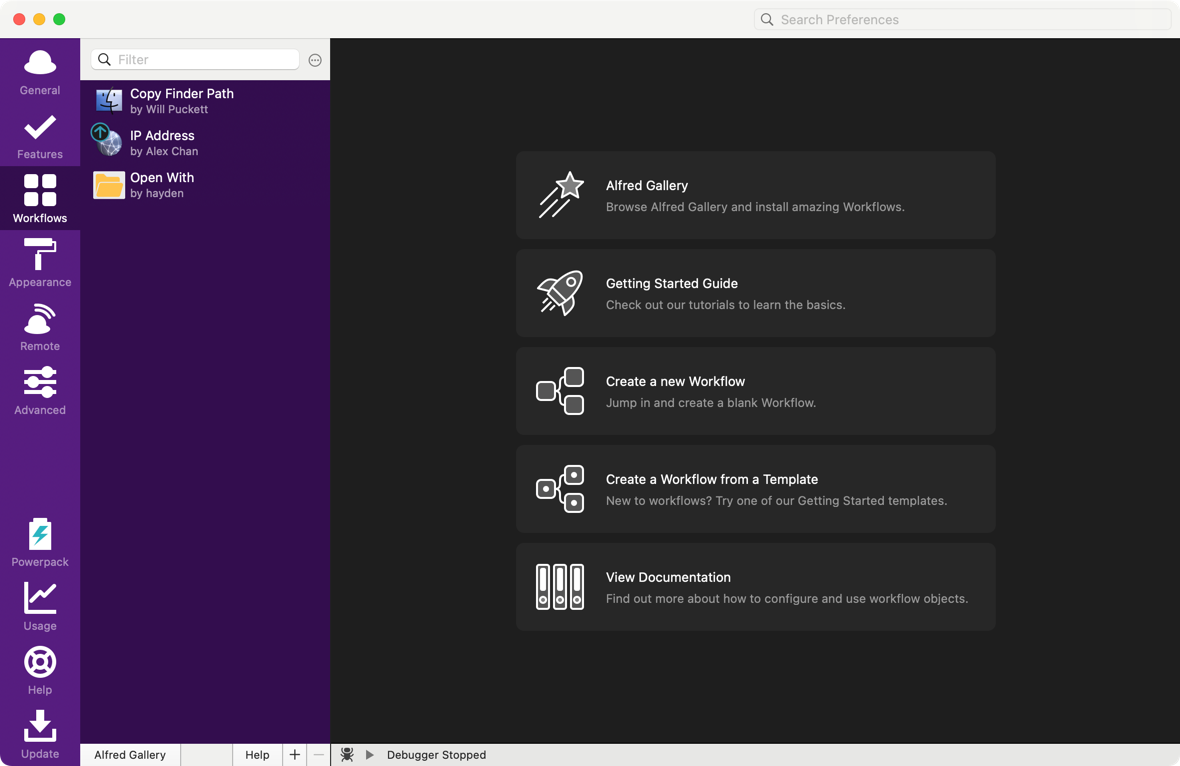Click the minus button to remove workflow
This screenshot has width=1180, height=766.
[x=318, y=755]
